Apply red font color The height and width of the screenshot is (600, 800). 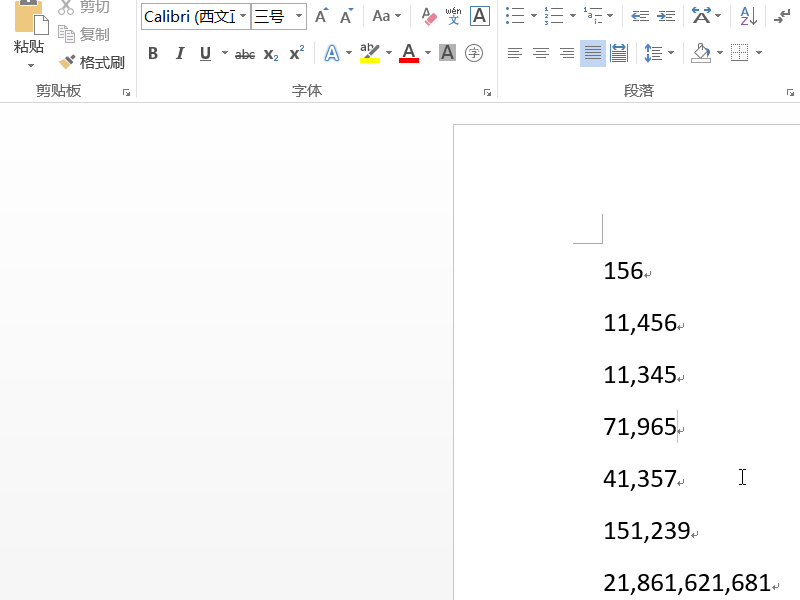pyautogui.click(x=409, y=53)
